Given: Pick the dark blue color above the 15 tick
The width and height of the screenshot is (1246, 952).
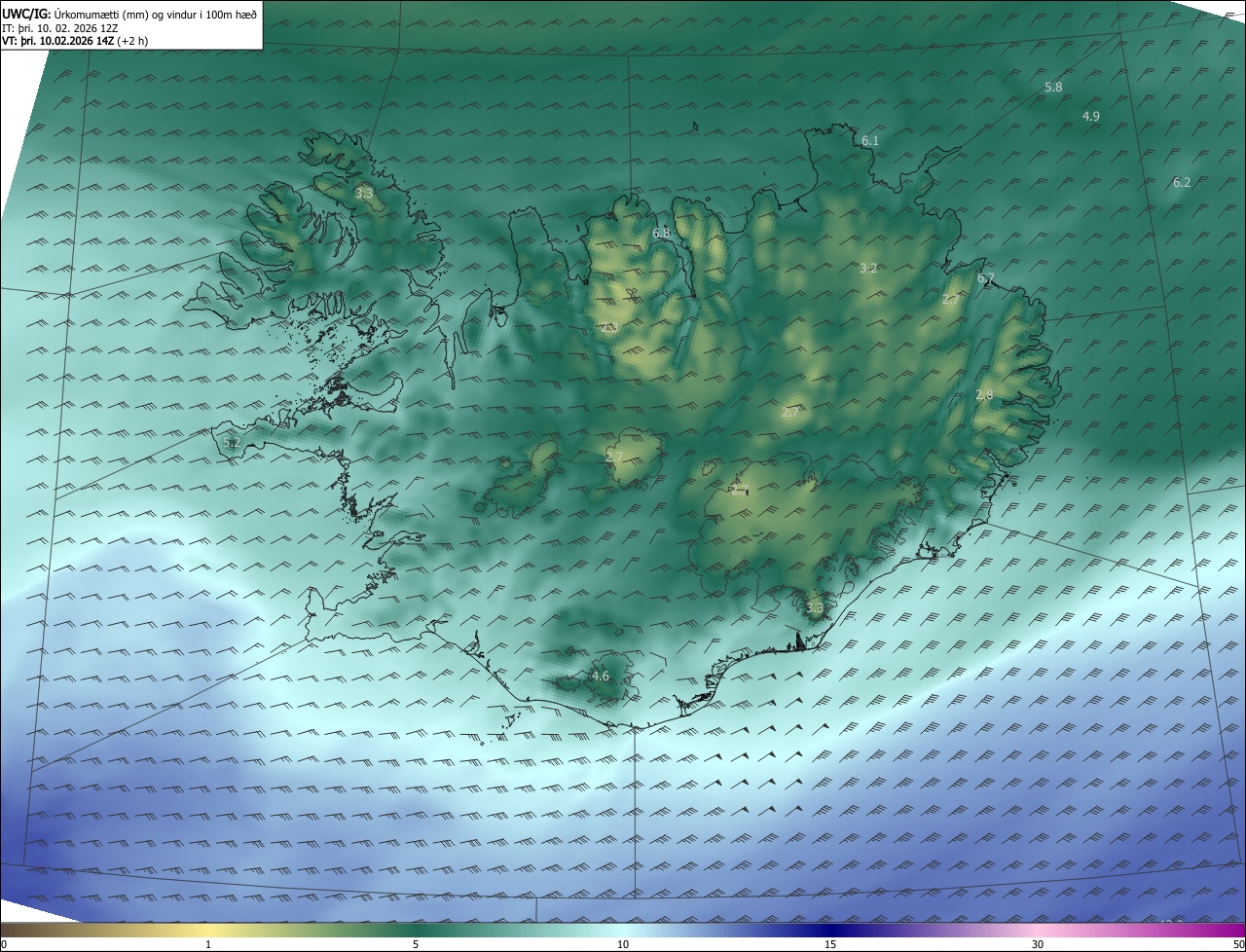Looking at the screenshot, I should coord(830,930).
